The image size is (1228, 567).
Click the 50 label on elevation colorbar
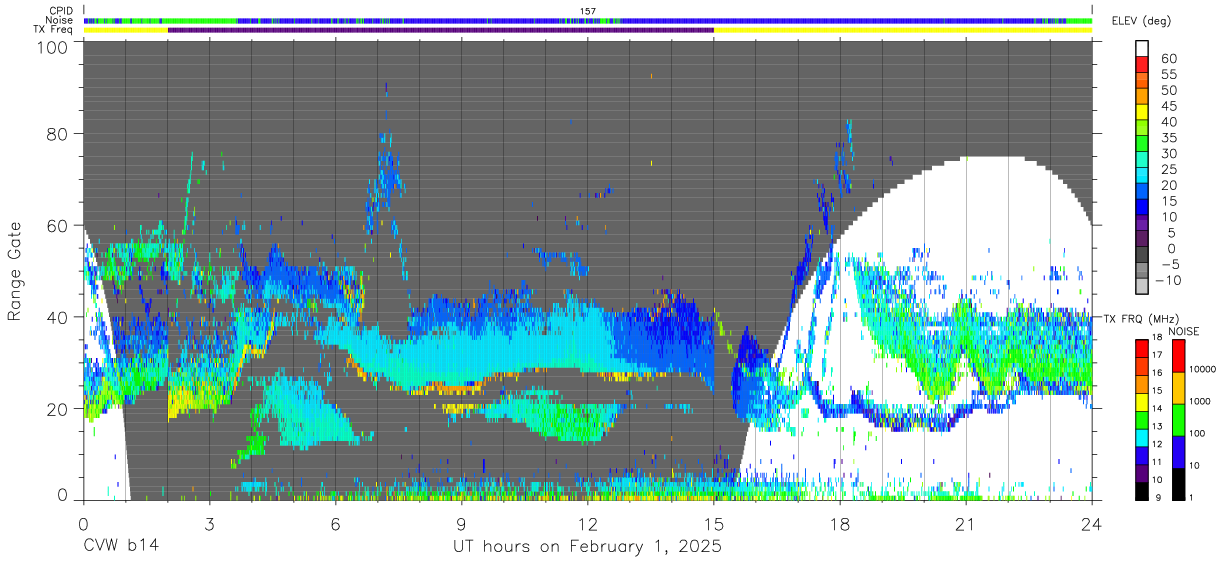pos(1169,91)
